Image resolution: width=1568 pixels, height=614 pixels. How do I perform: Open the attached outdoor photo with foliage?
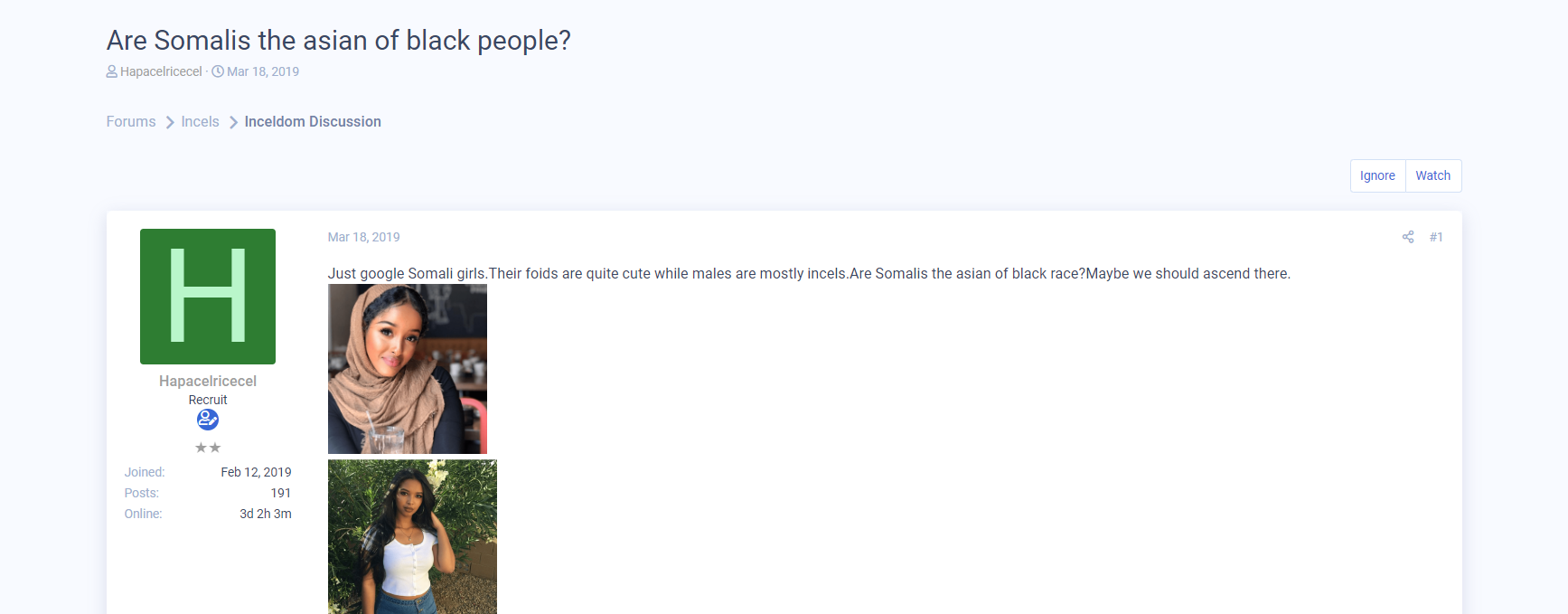pos(412,537)
